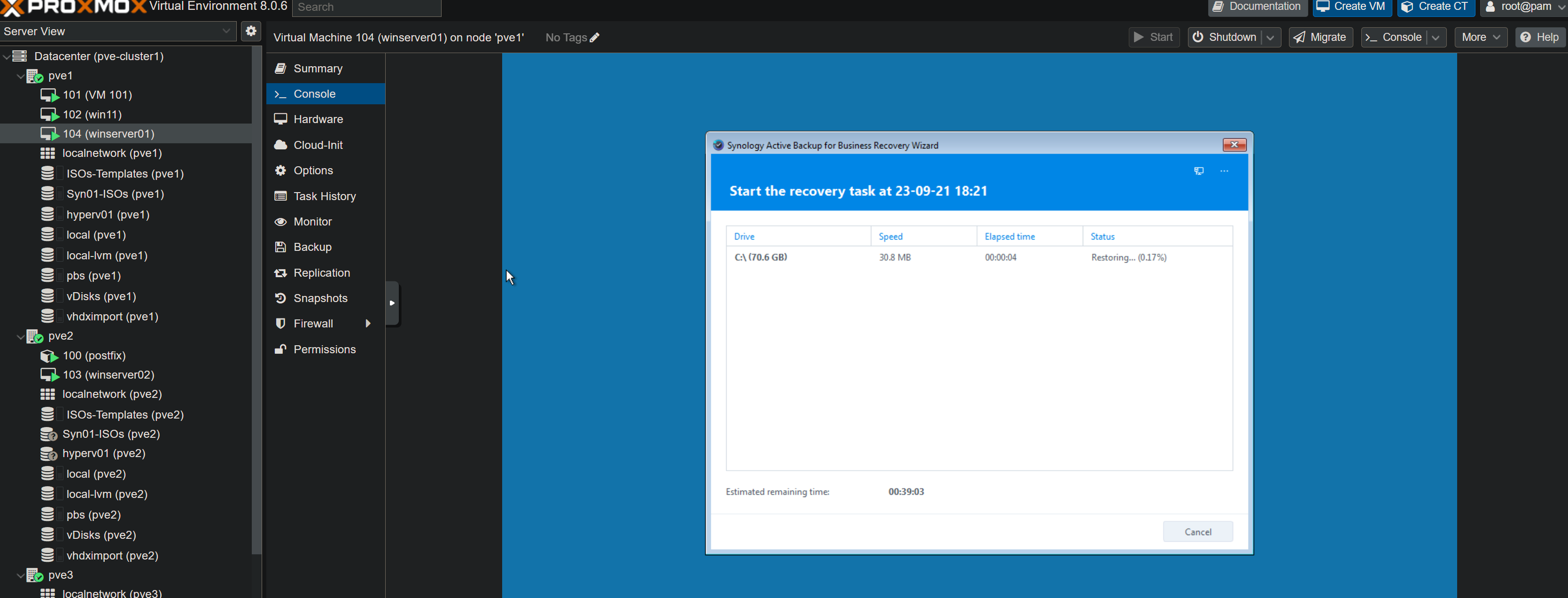
Task: Select the Console tab in side menu
Action: tap(326, 94)
